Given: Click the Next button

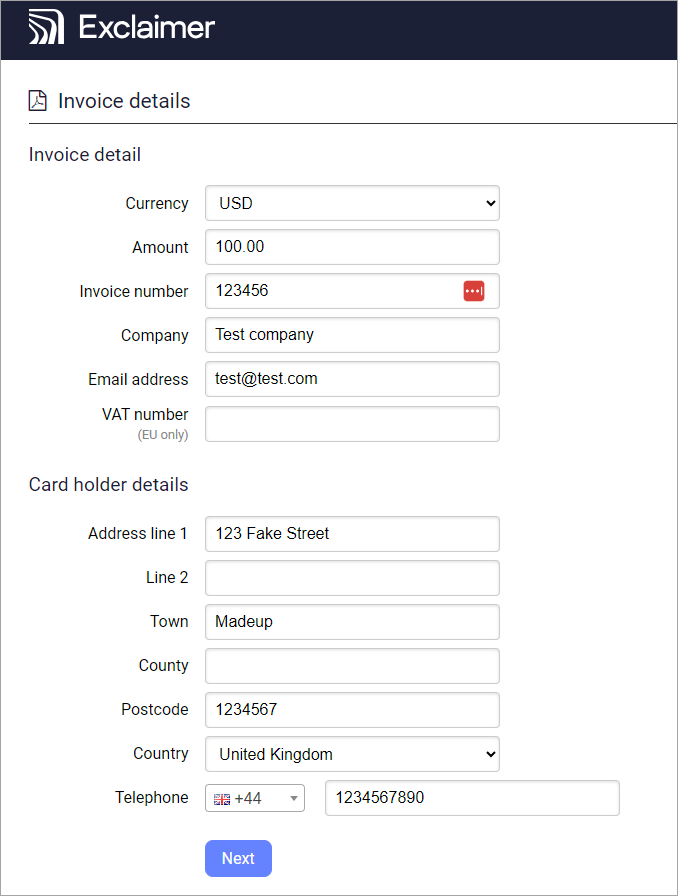Looking at the screenshot, I should coord(238,858).
